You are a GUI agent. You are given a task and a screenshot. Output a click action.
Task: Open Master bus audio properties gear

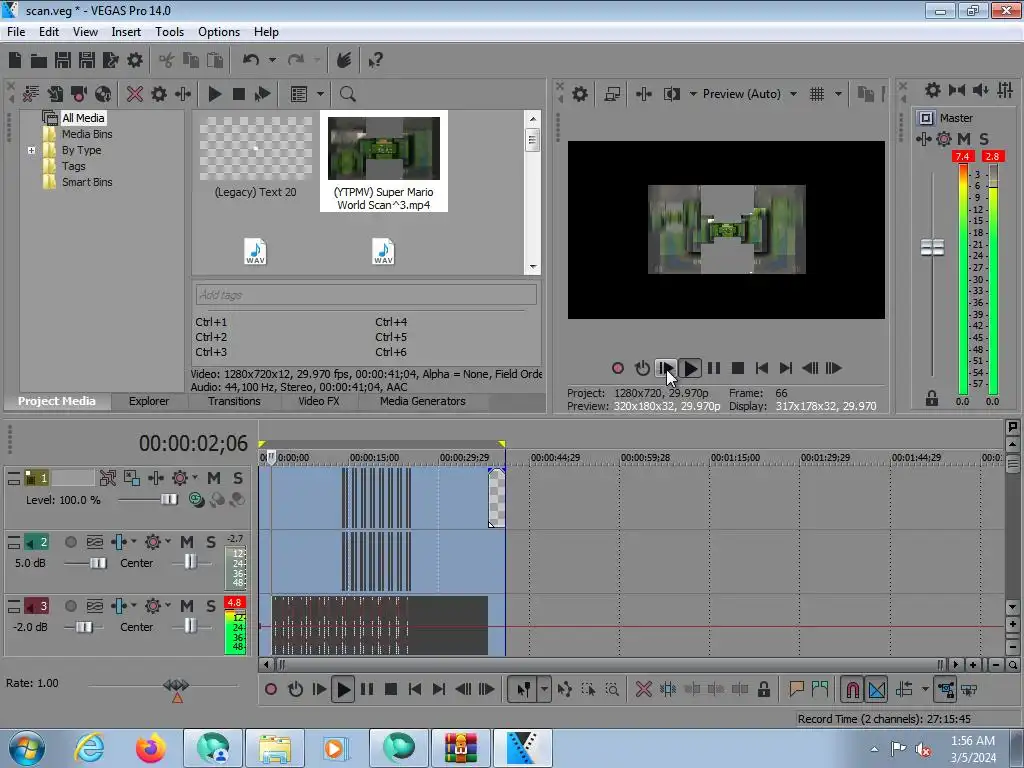pos(933,90)
